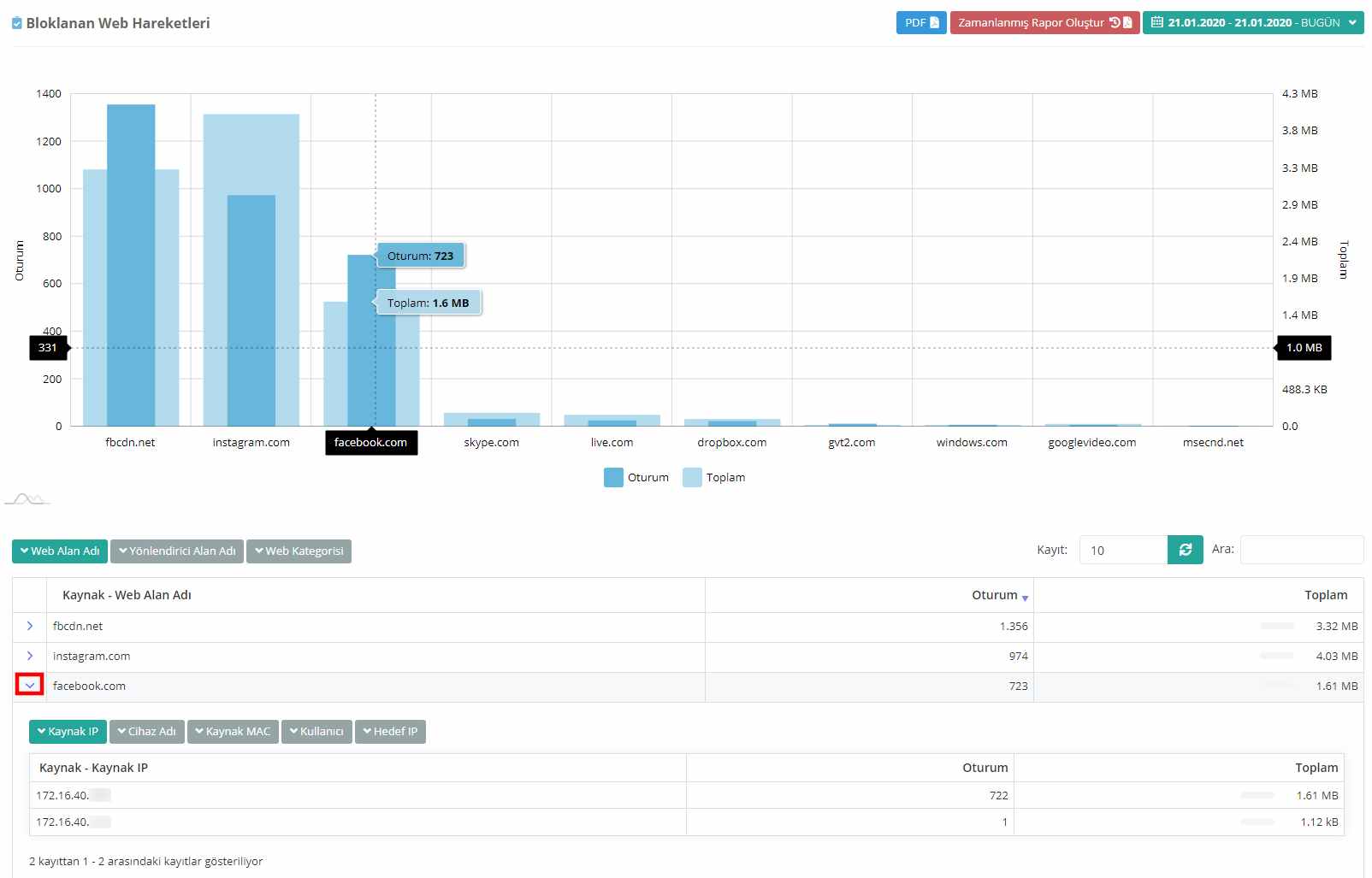This screenshot has height=878, width=1372.
Task: Export report with the PDF button
Action: [920, 23]
